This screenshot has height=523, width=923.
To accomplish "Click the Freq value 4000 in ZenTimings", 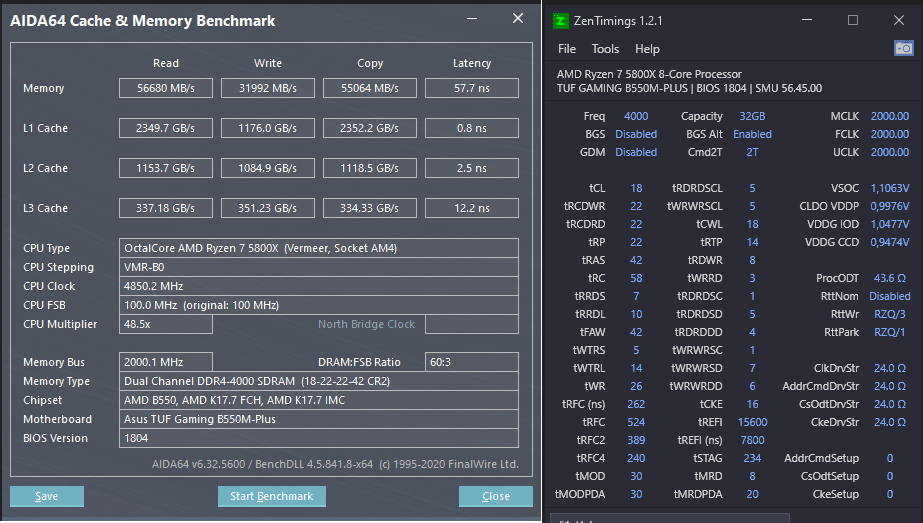I will 636,116.
